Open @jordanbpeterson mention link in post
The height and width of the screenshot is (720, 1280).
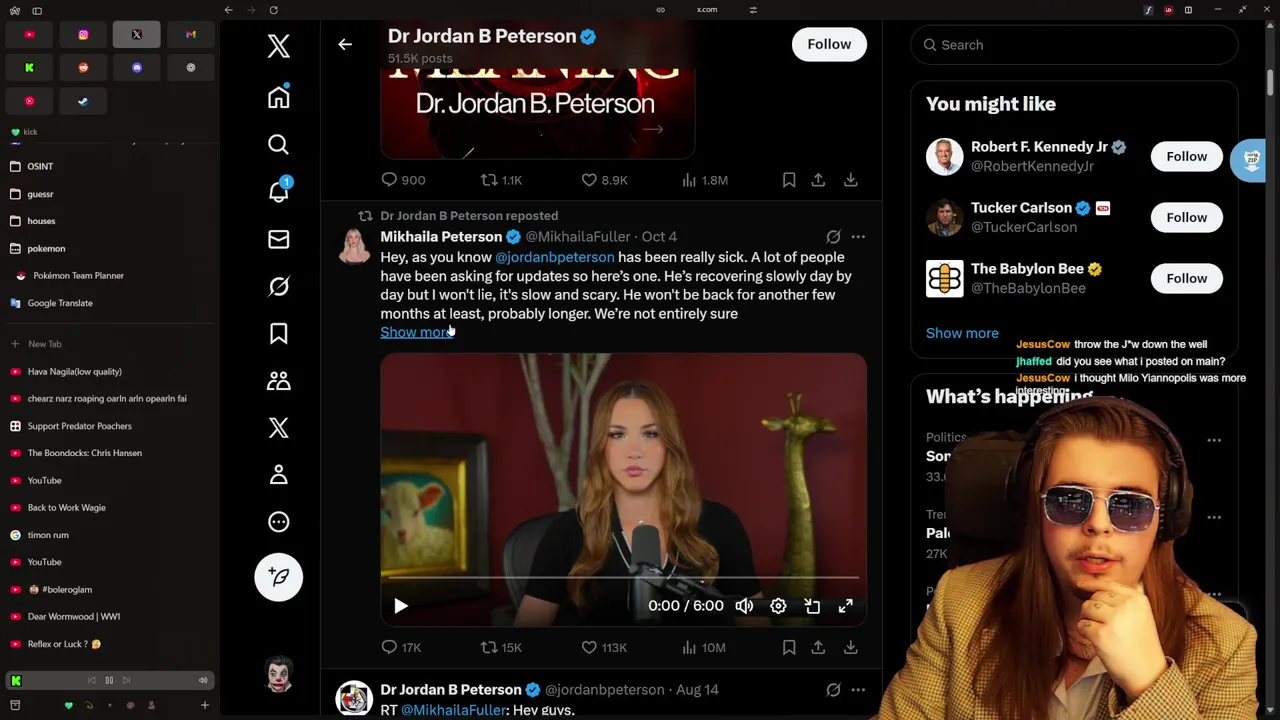coord(555,257)
